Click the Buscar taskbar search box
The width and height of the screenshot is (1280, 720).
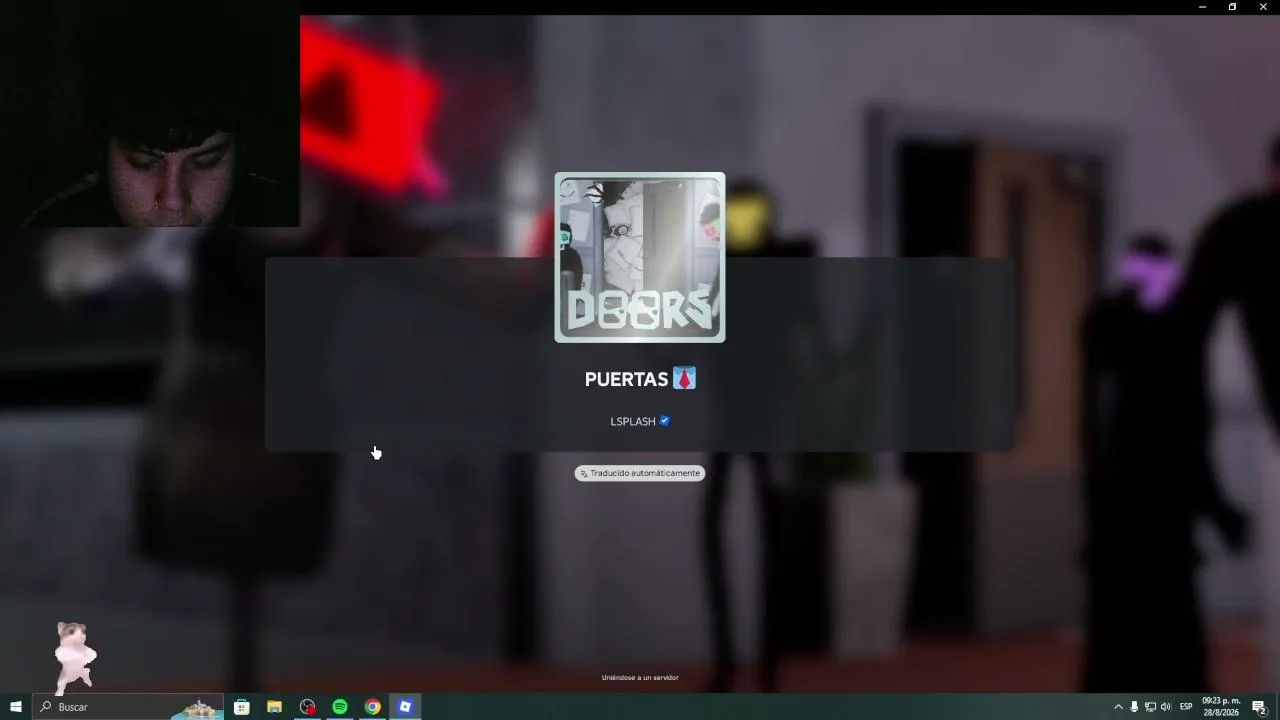point(128,707)
